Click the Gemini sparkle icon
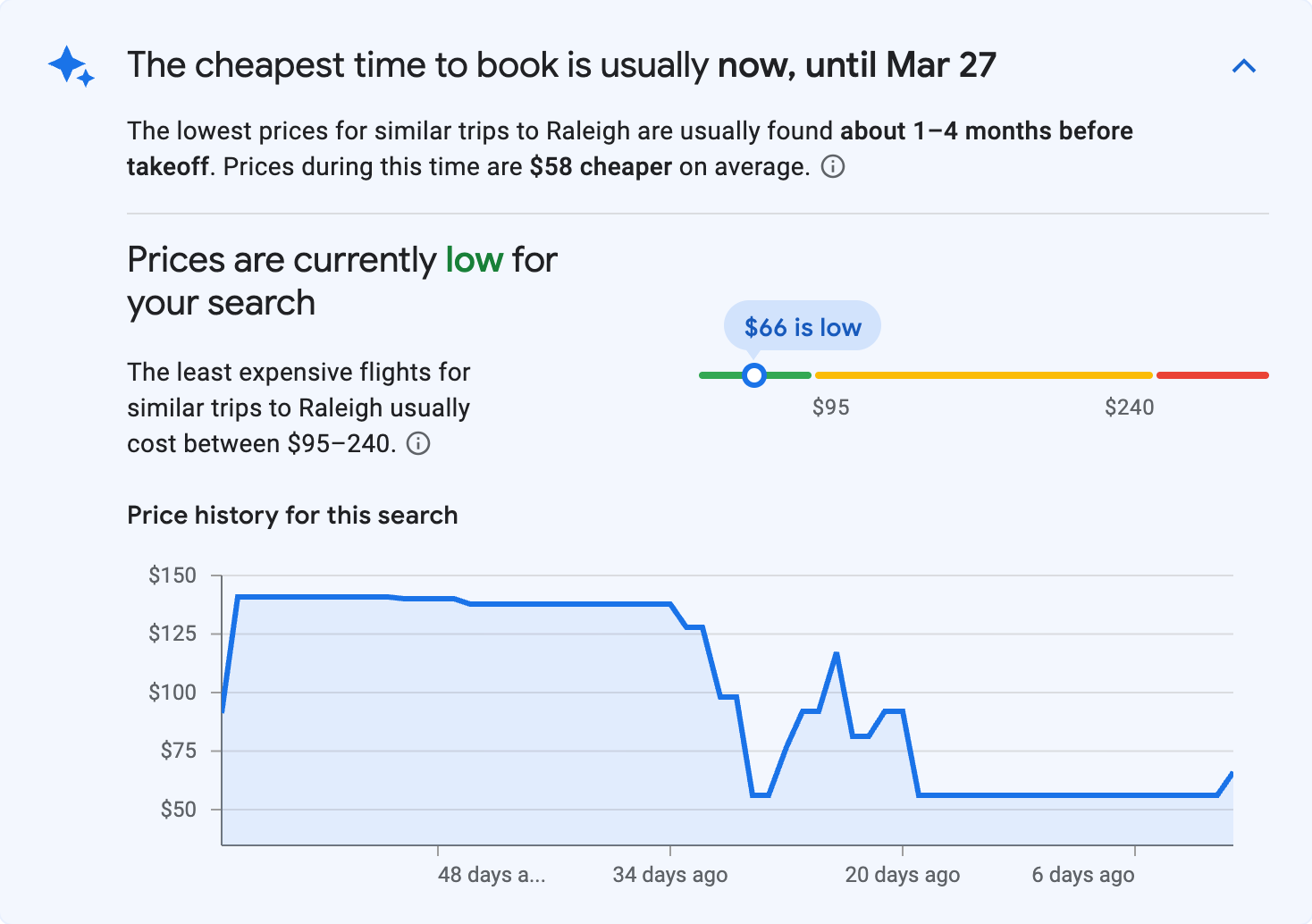The image size is (1312, 924). point(71,67)
